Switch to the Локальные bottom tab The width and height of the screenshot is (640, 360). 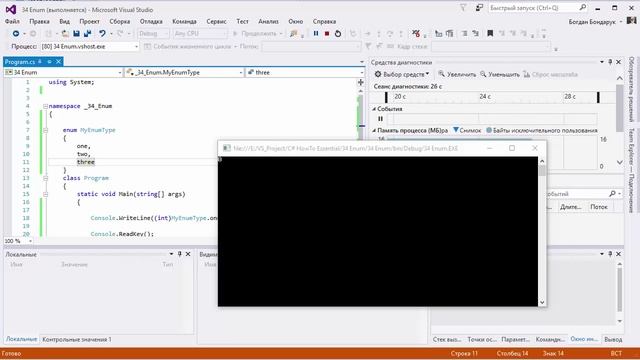coord(21,340)
